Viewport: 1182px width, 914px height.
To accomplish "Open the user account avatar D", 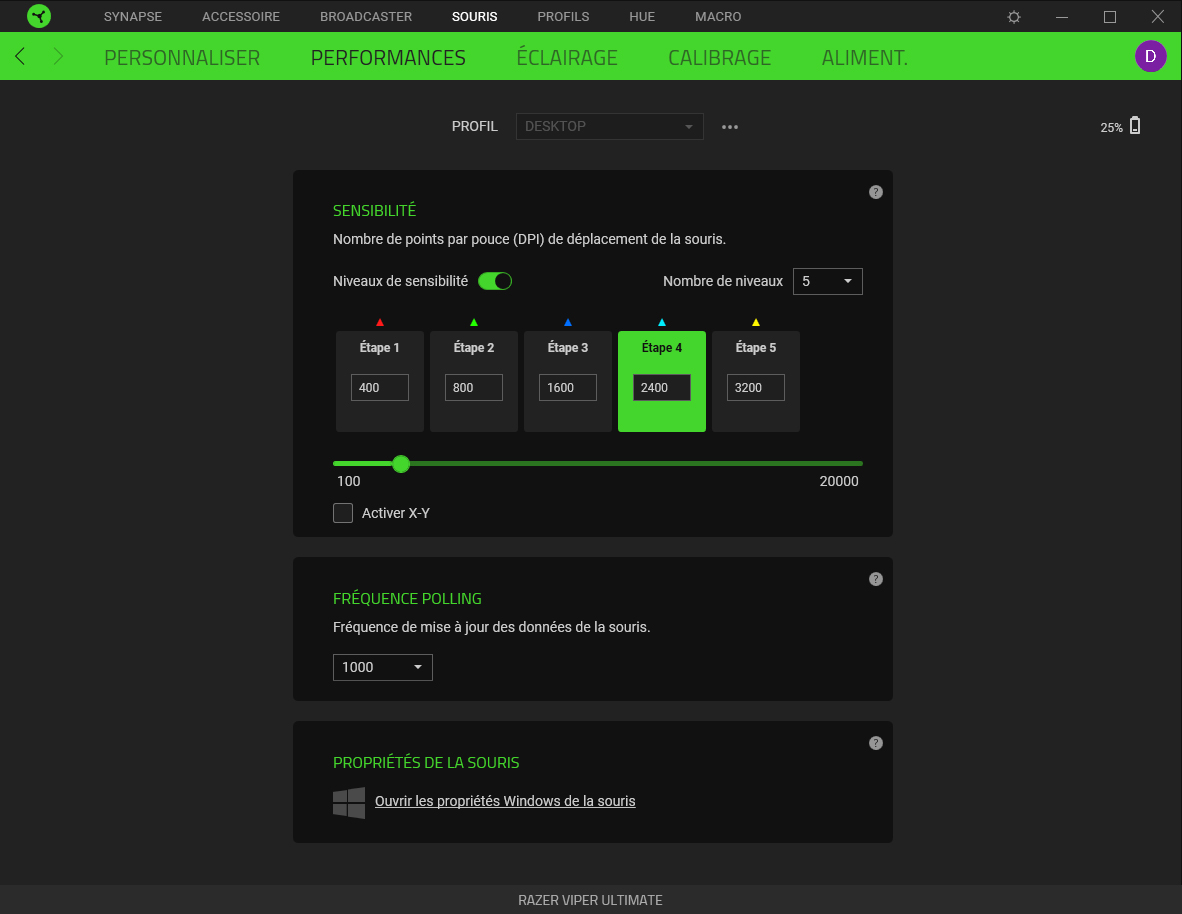I will (x=1150, y=56).
